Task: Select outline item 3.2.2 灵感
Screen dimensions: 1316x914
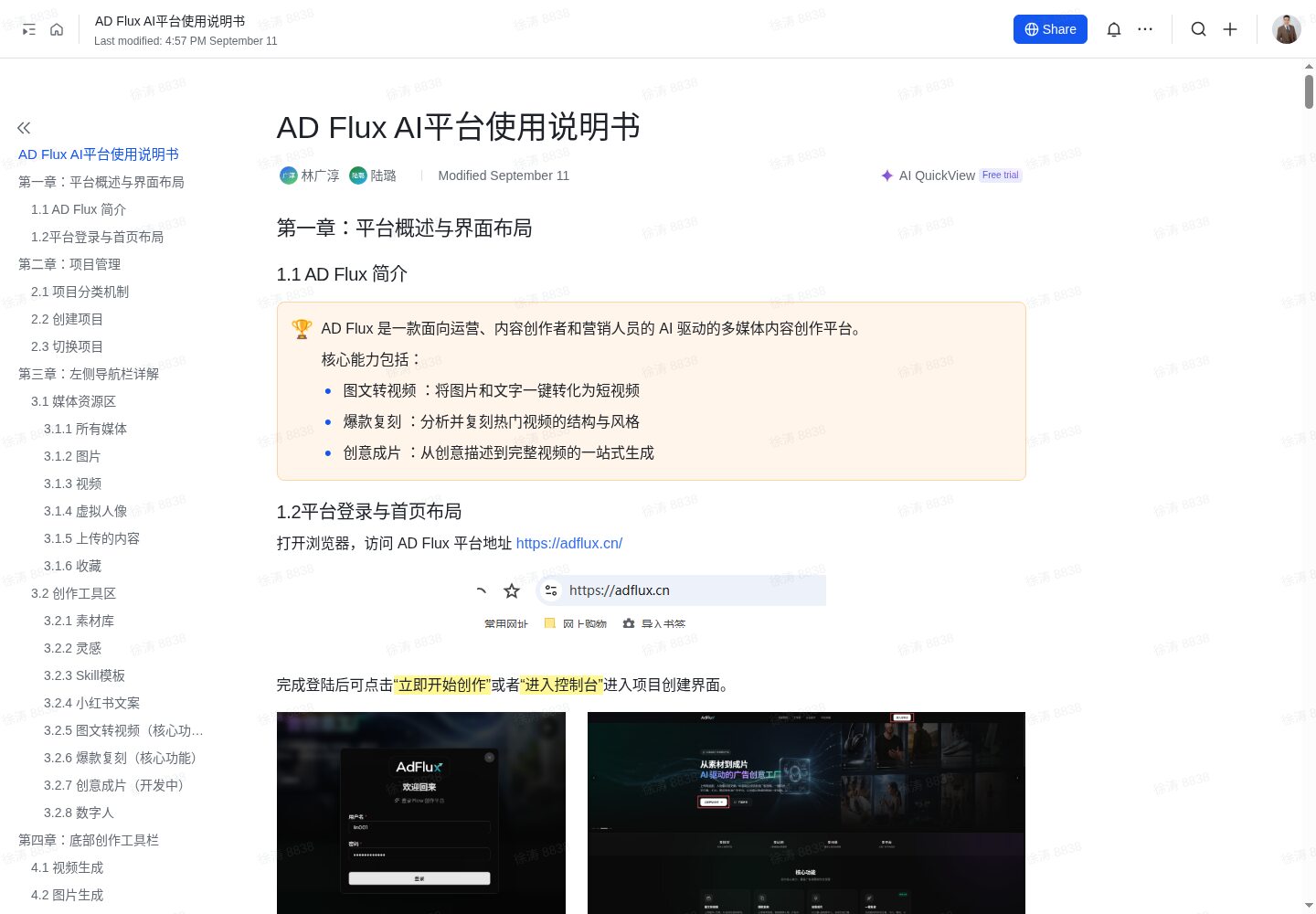Action: 73,648
